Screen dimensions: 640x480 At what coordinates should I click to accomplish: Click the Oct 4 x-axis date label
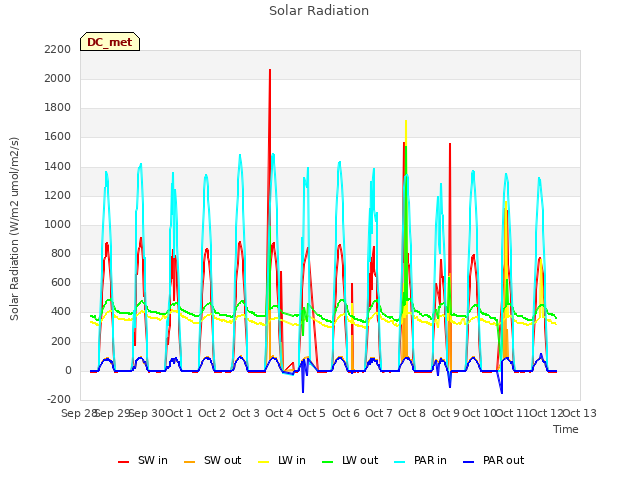click(279, 413)
